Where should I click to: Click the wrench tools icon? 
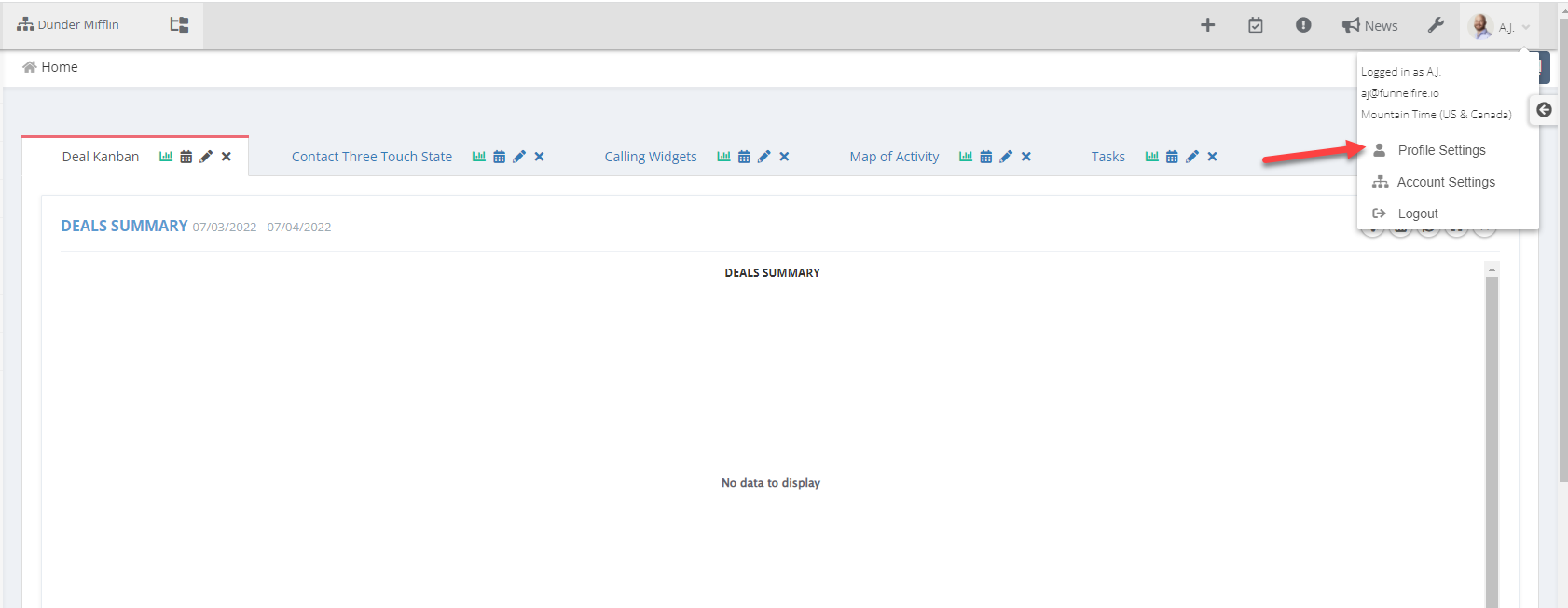[x=1436, y=25]
